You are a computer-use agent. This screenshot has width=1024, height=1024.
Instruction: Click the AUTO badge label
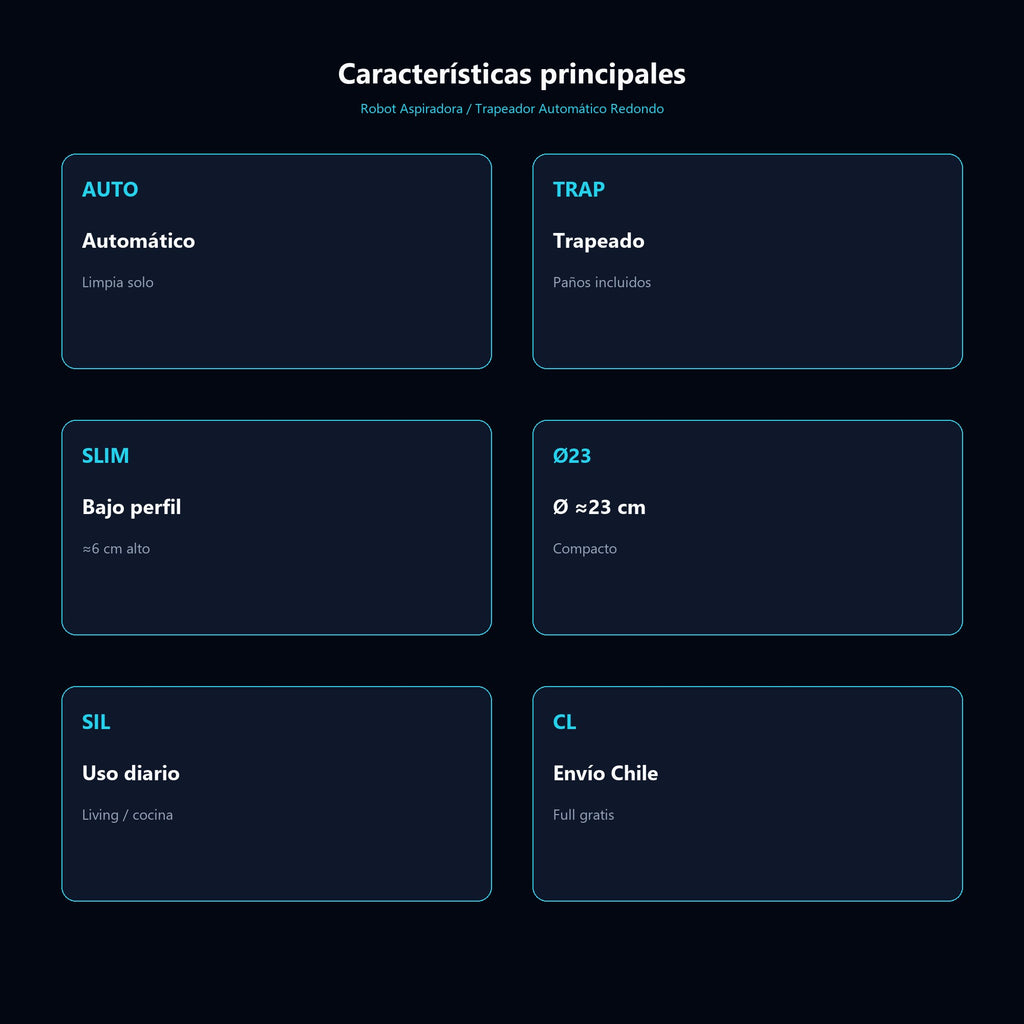click(110, 189)
